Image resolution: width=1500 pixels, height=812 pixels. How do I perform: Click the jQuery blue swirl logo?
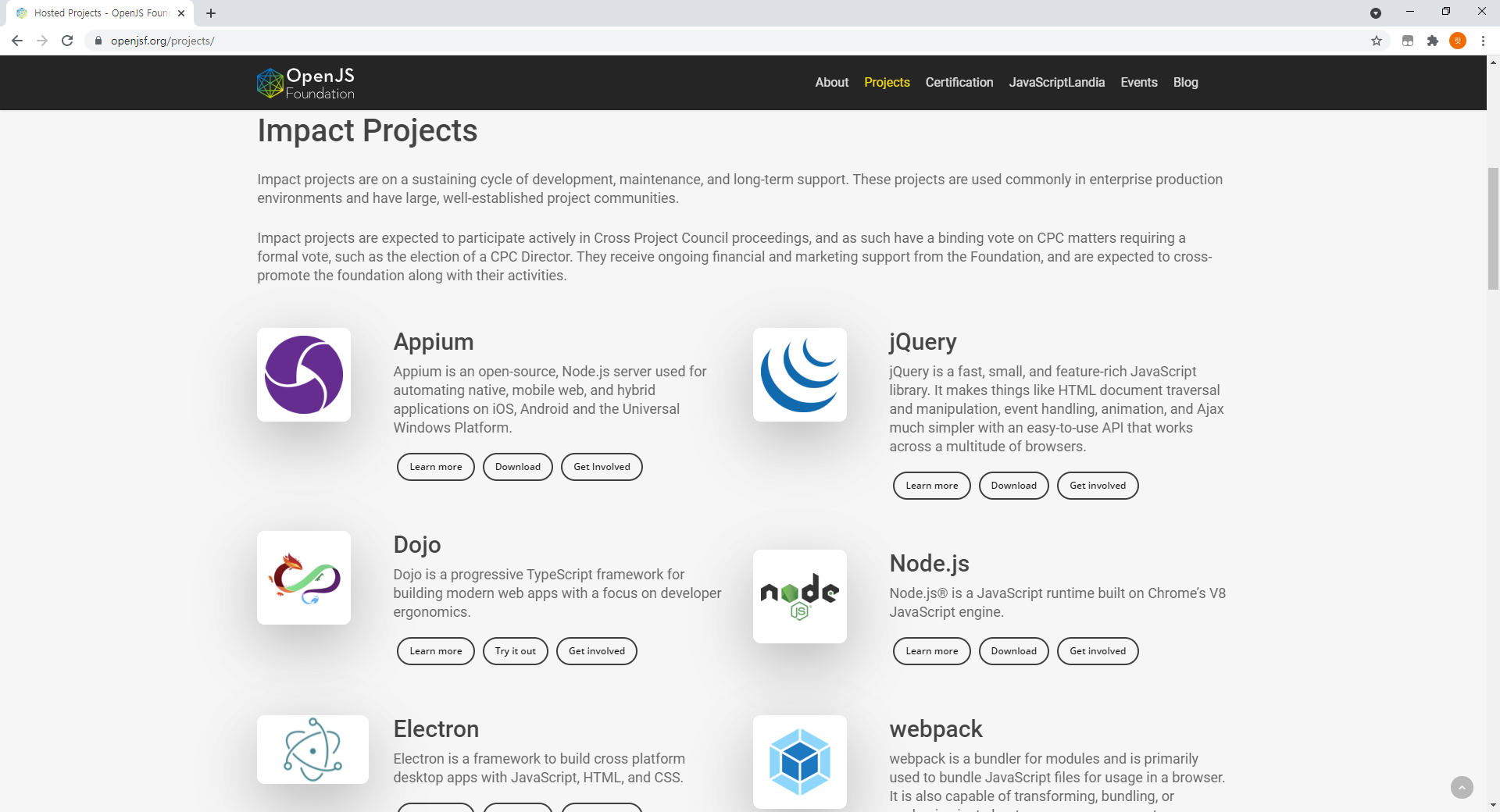point(800,375)
